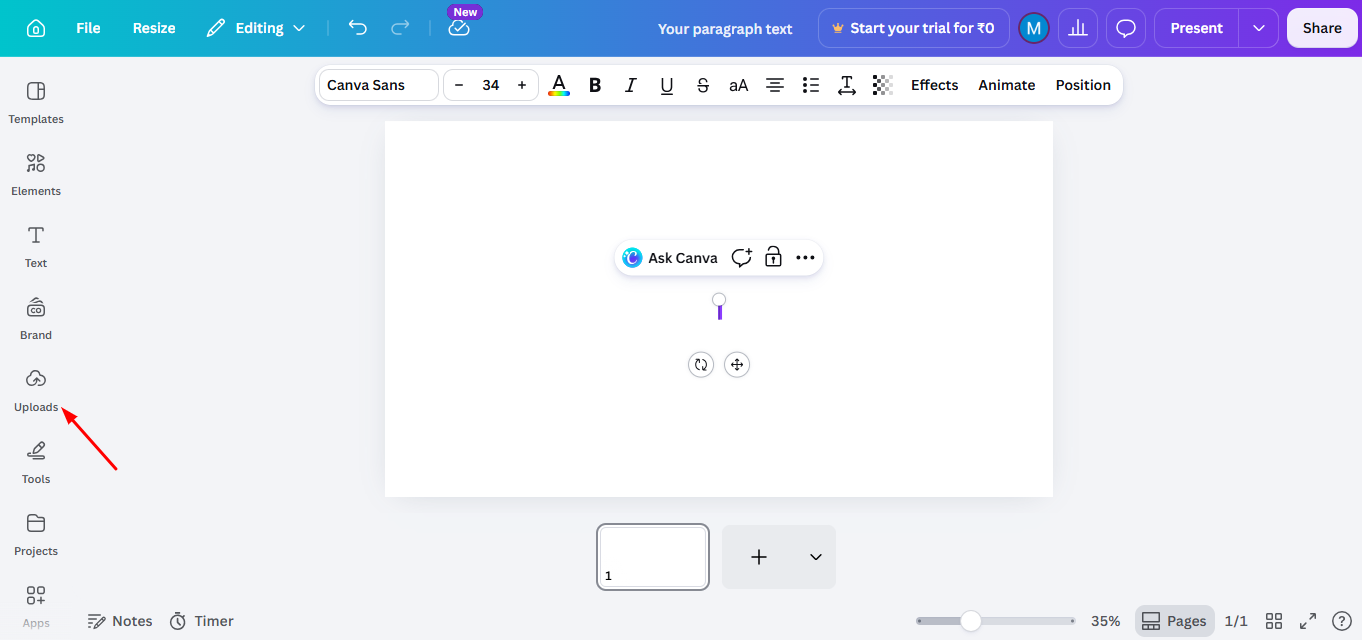Open more options three dots menu
The width and height of the screenshot is (1362, 640).
[x=805, y=258]
